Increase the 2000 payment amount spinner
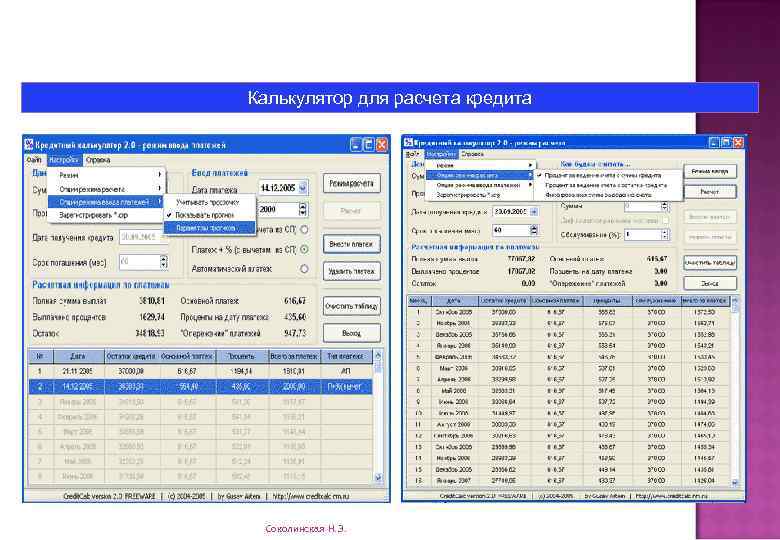Image resolution: width=780 pixels, height=540 pixels. coord(302,206)
